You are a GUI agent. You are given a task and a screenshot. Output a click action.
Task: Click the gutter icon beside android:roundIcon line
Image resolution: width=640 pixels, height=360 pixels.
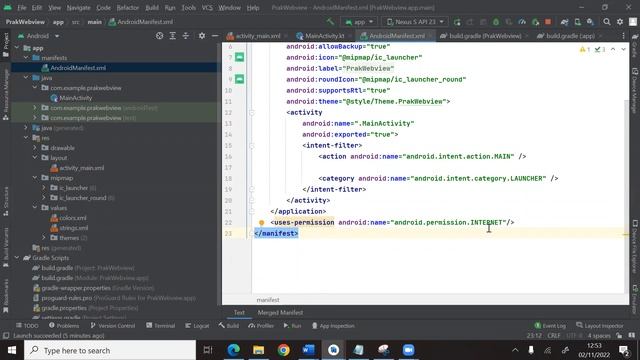[x=240, y=79]
